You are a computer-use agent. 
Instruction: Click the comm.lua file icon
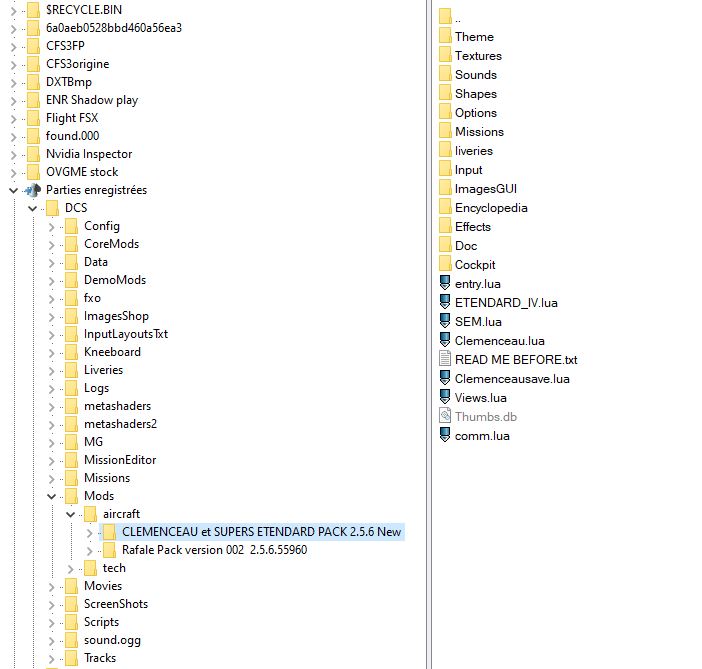click(445, 436)
